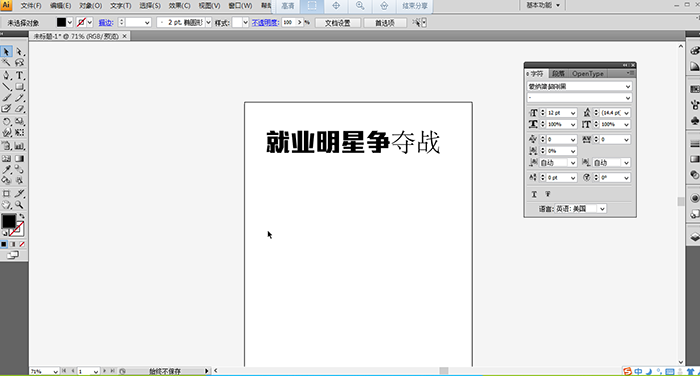Image resolution: width=700 pixels, height=376 pixels.
Task: Switch to the 段落 paragraph tab
Action: tap(558, 74)
